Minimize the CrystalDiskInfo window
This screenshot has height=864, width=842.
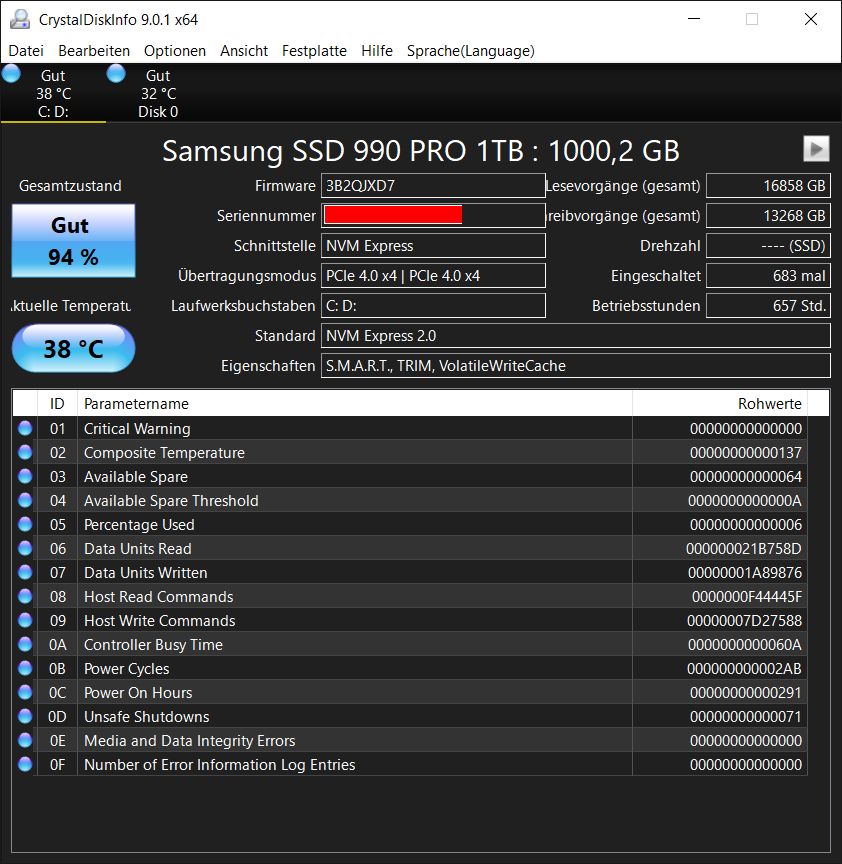coord(694,19)
